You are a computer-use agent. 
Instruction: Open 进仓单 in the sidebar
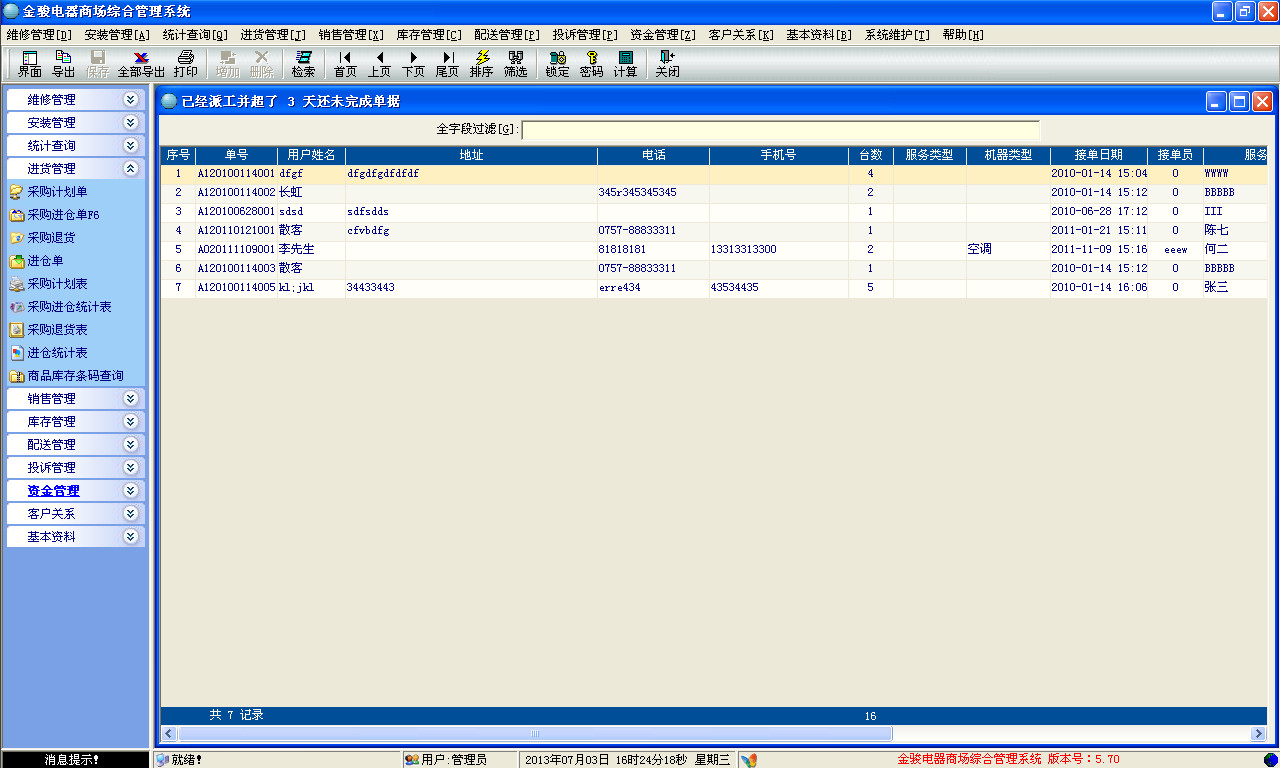pyautogui.click(x=36, y=261)
